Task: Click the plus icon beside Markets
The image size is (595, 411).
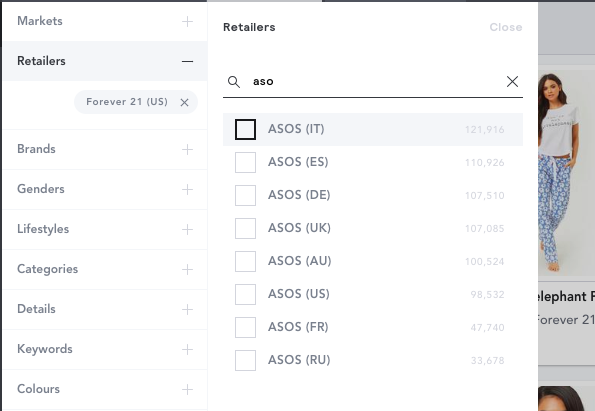Action: (187, 21)
